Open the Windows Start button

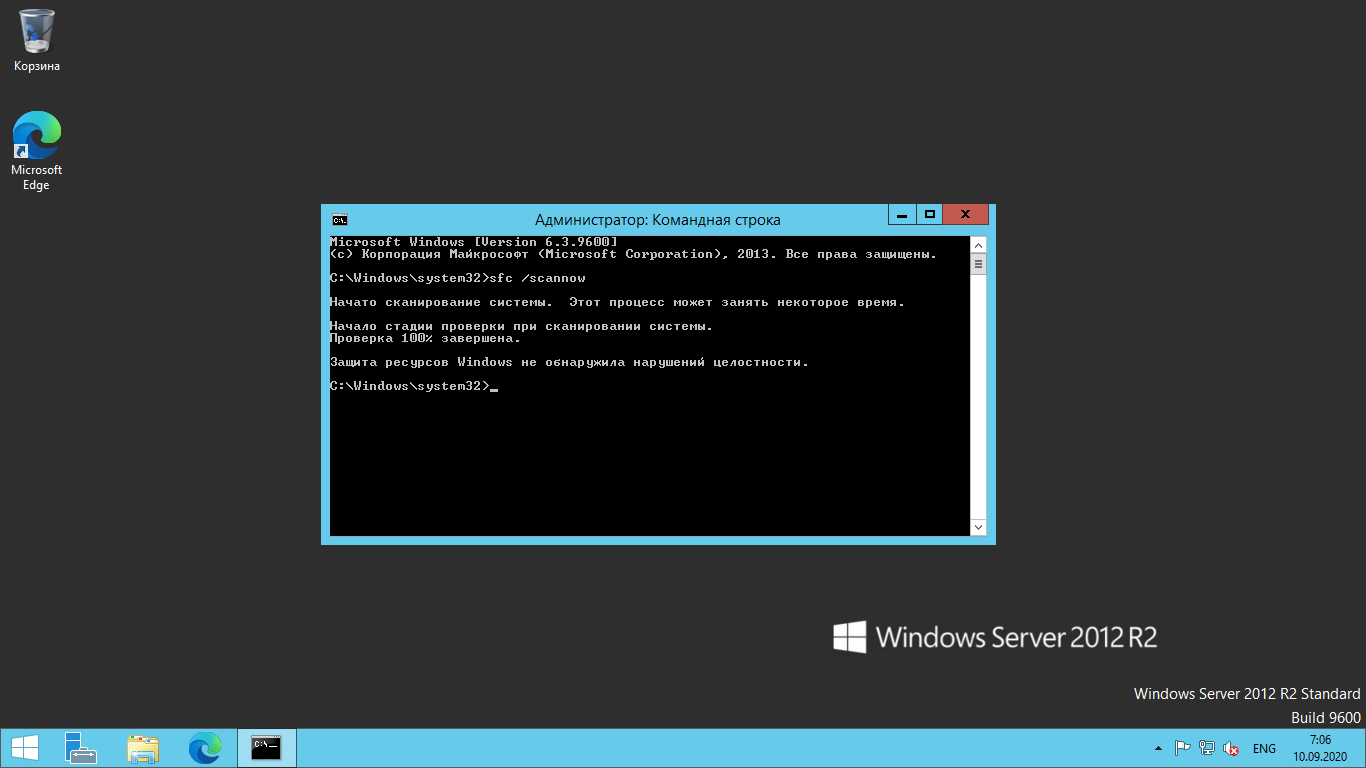coord(24,748)
